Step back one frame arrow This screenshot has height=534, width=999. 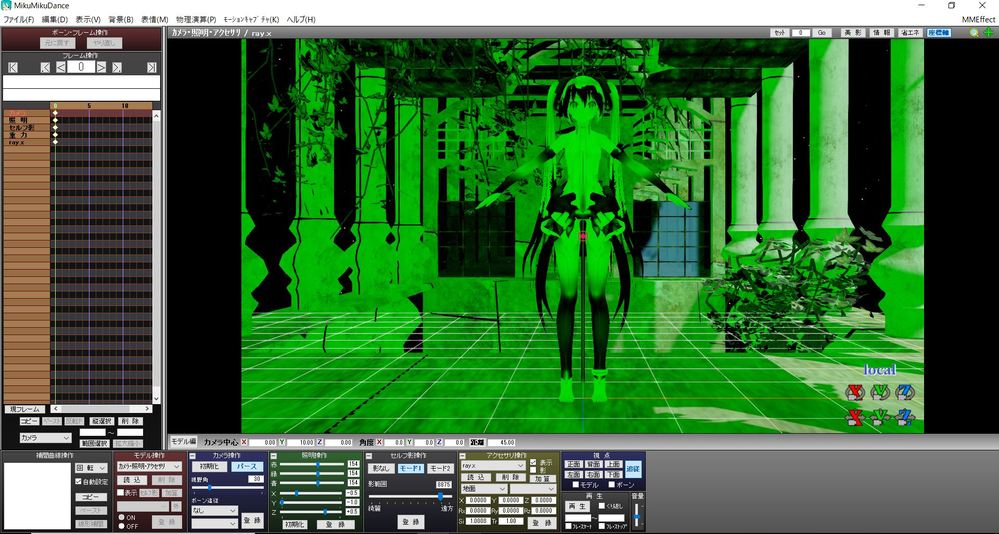(61, 67)
